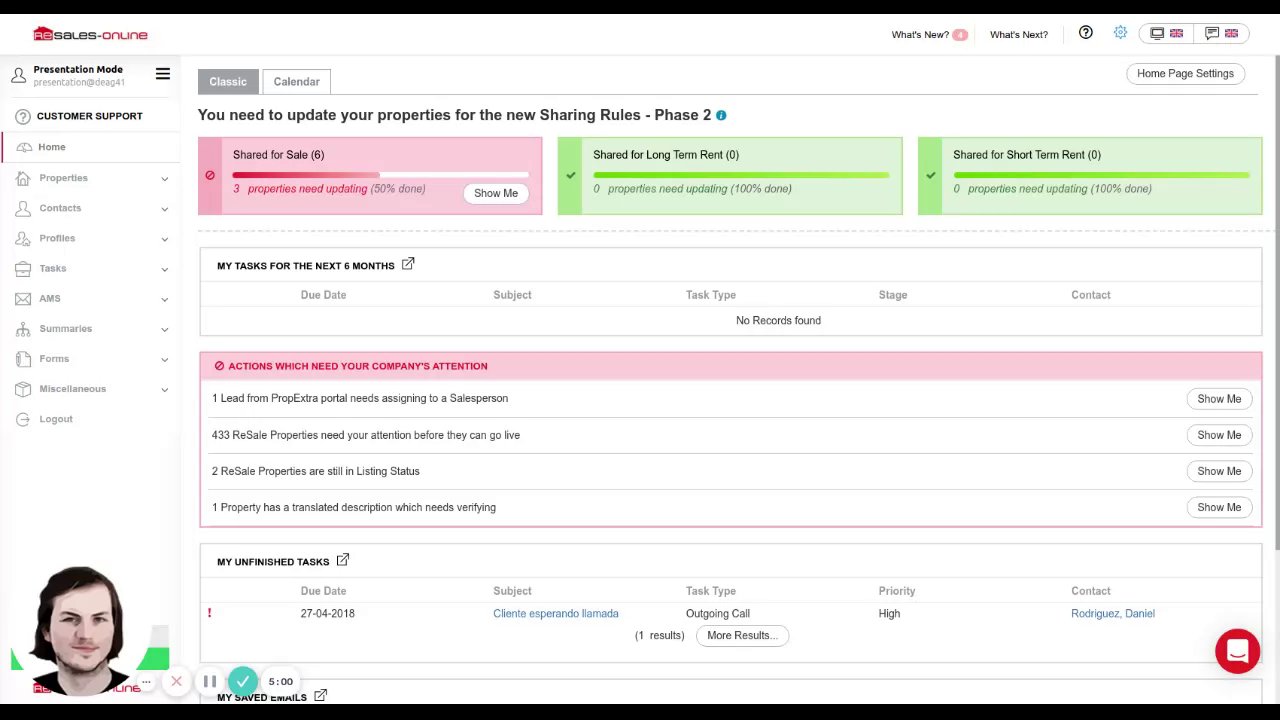Cancel recording with the red X button
Screen dimensions: 1280x720
pyautogui.click(x=176, y=682)
